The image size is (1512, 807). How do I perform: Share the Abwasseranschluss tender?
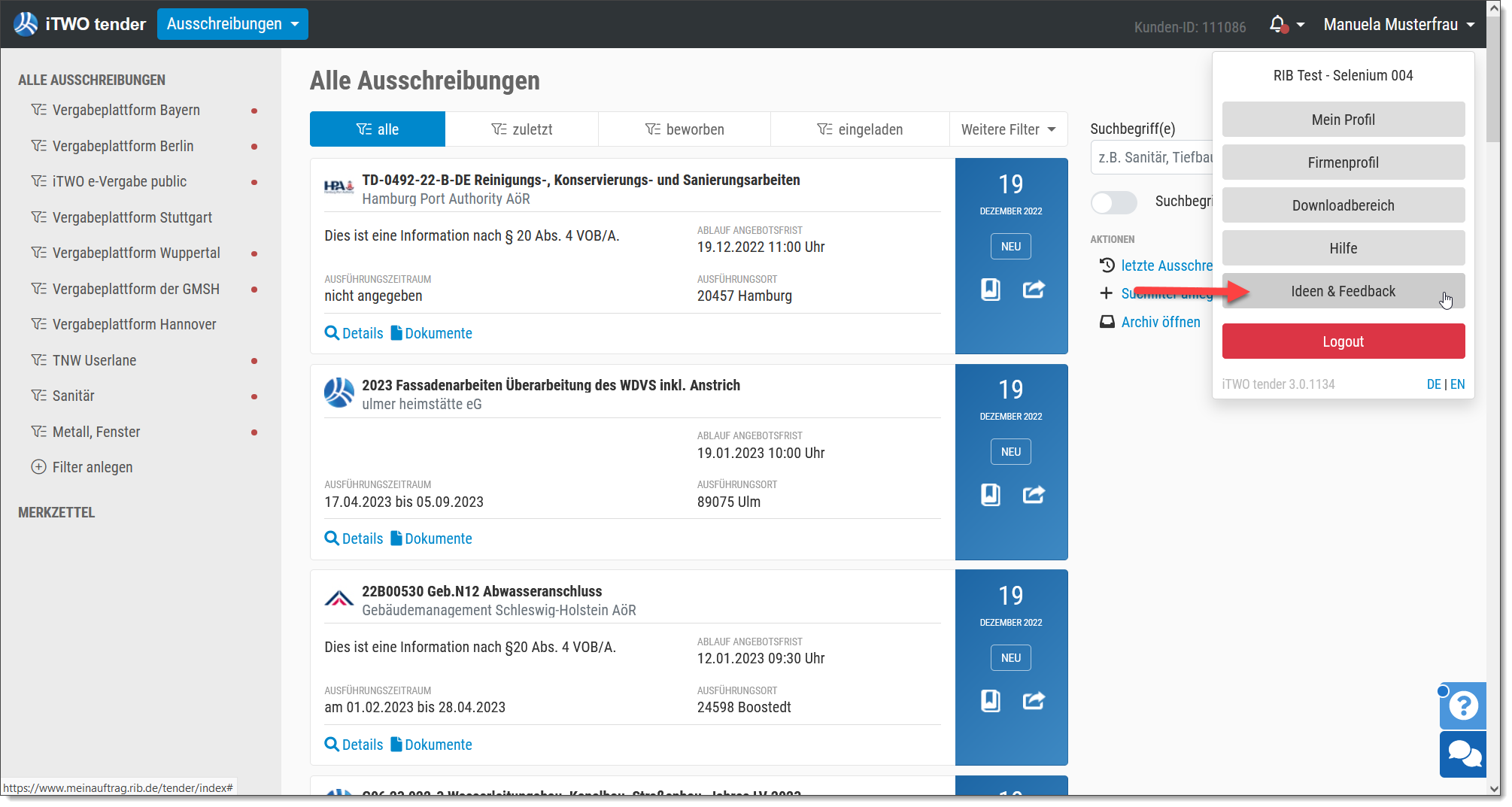click(1034, 701)
